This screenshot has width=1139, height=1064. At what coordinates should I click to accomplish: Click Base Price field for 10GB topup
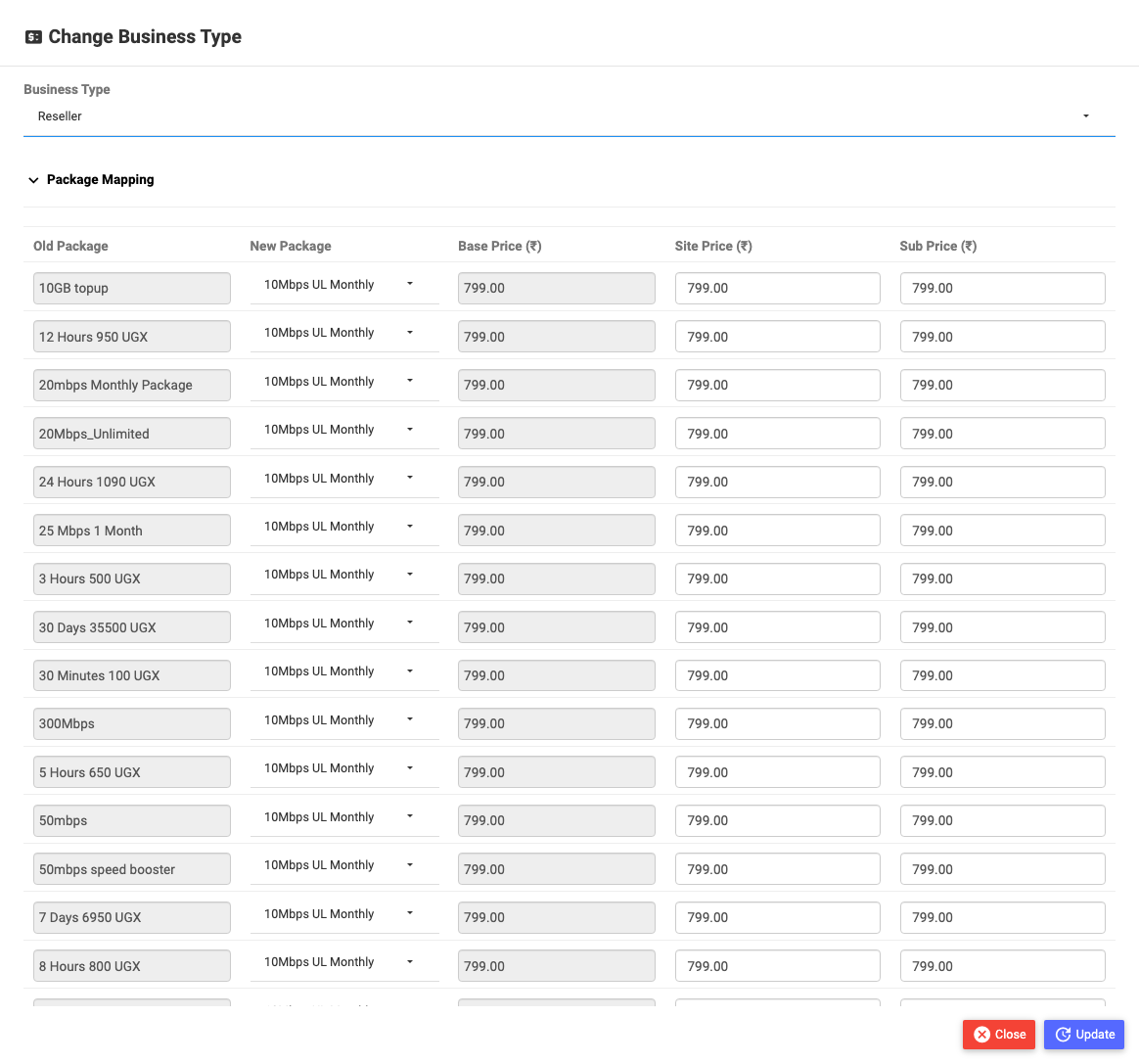pyautogui.click(x=557, y=289)
